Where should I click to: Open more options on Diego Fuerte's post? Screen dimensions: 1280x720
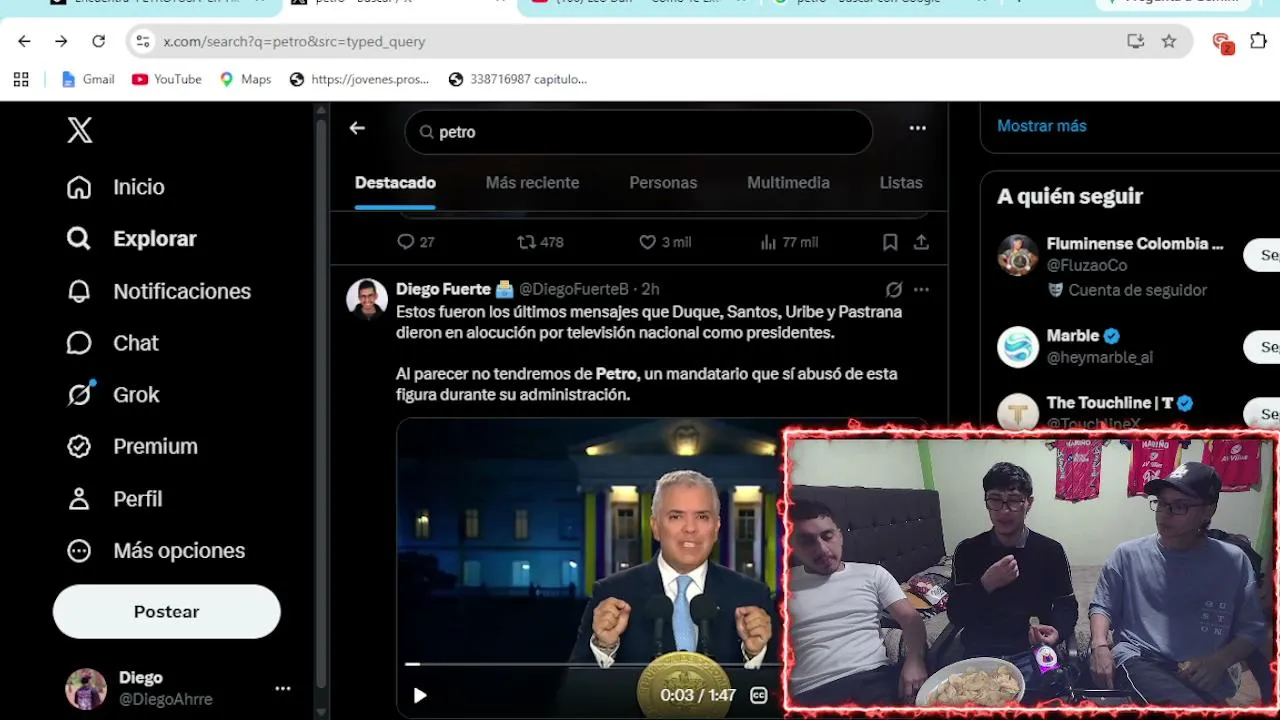tap(921, 289)
